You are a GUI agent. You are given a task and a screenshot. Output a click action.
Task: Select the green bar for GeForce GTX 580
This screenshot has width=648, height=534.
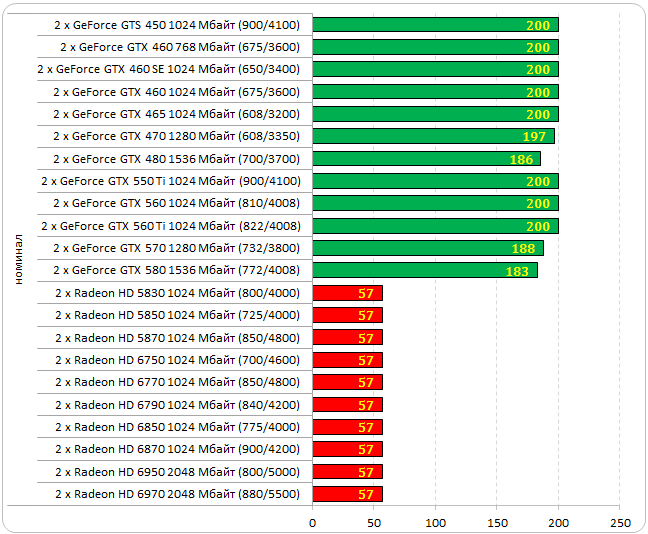point(425,270)
